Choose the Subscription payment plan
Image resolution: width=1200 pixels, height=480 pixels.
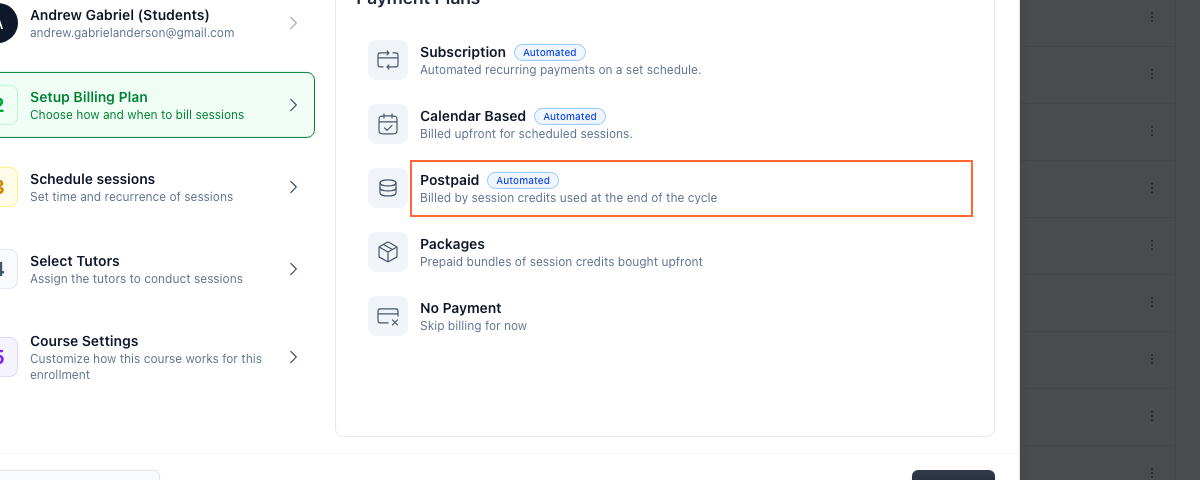670,60
